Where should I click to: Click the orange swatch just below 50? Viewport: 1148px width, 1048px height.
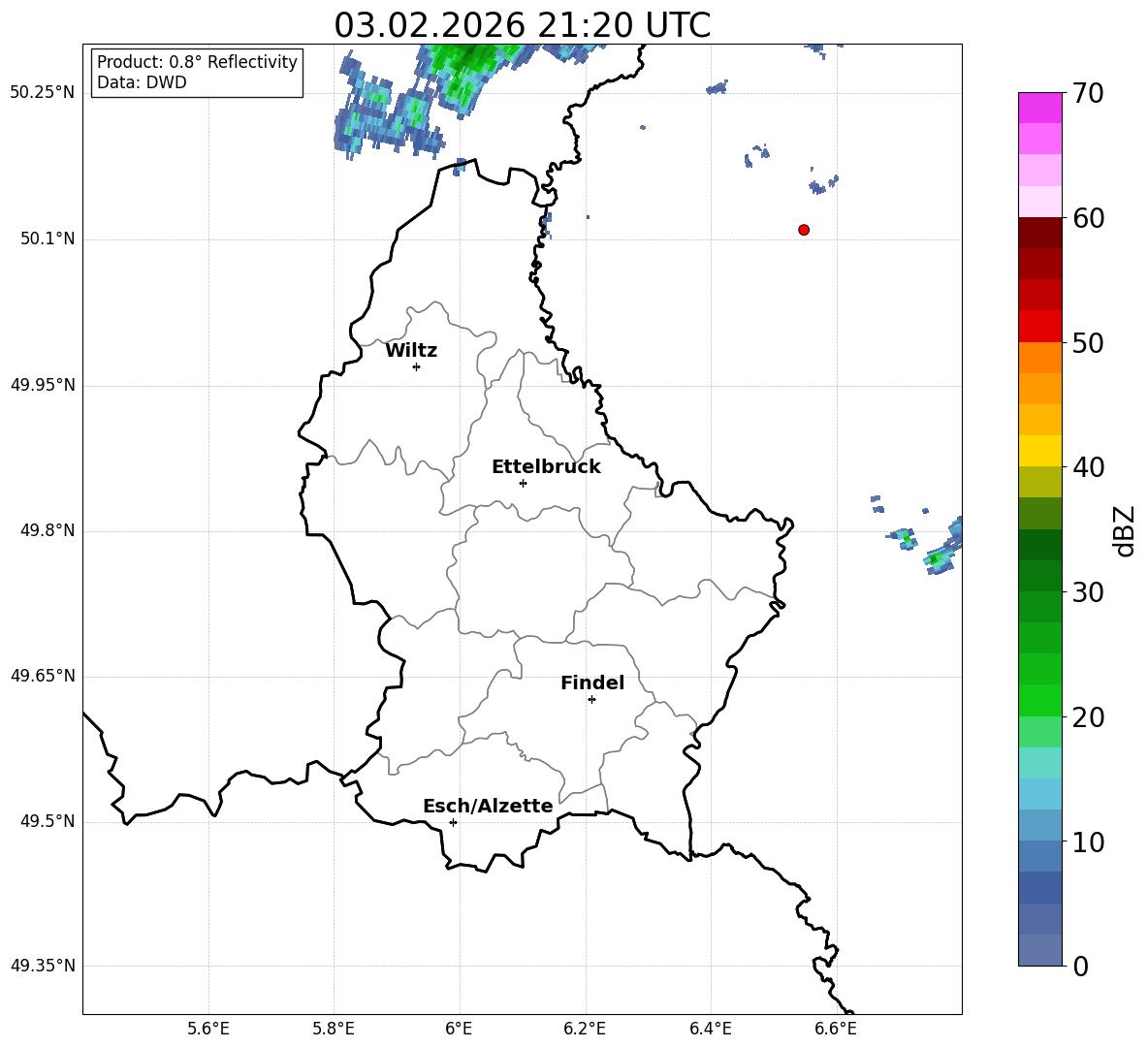click(x=1039, y=358)
